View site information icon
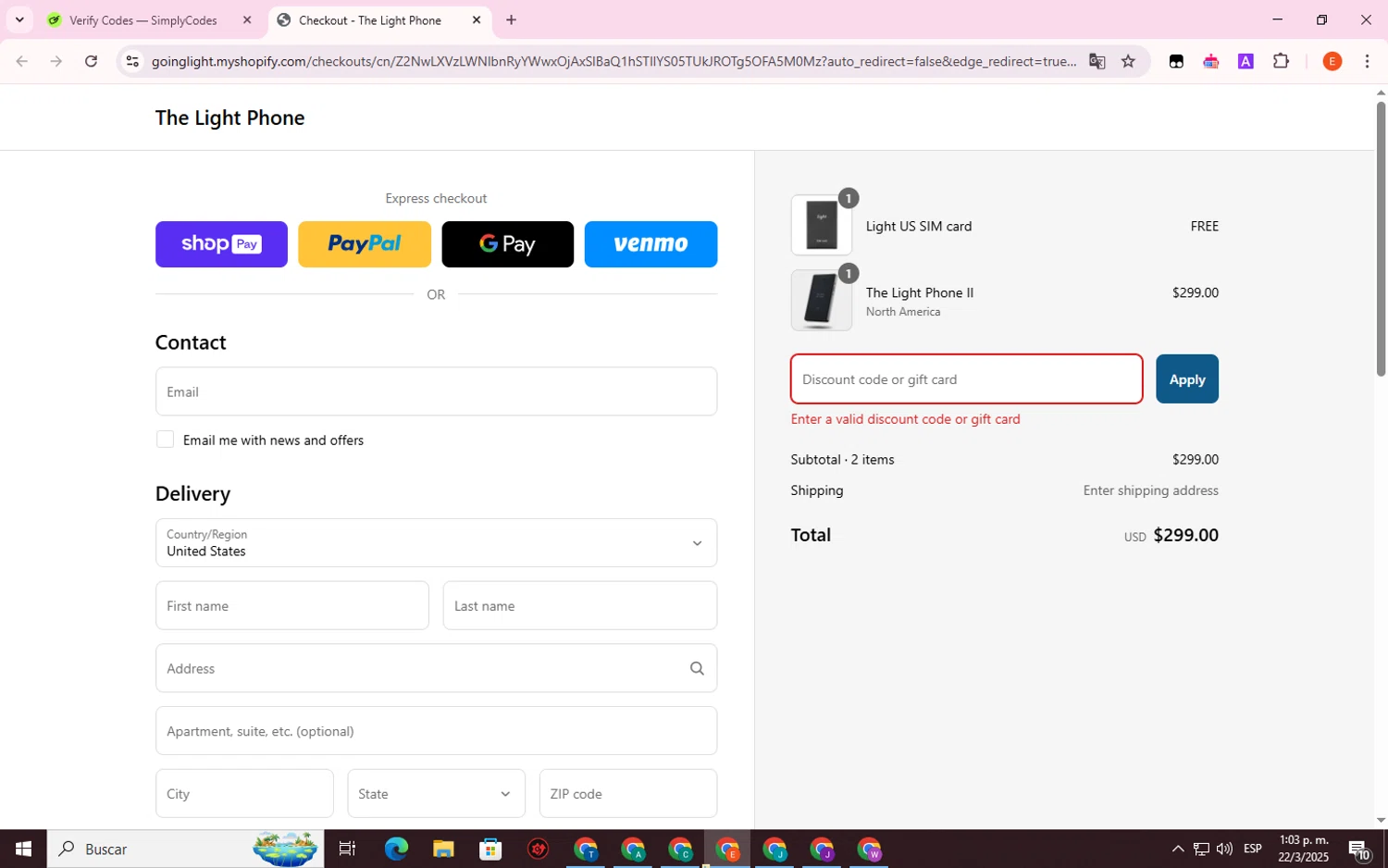 click(132, 61)
